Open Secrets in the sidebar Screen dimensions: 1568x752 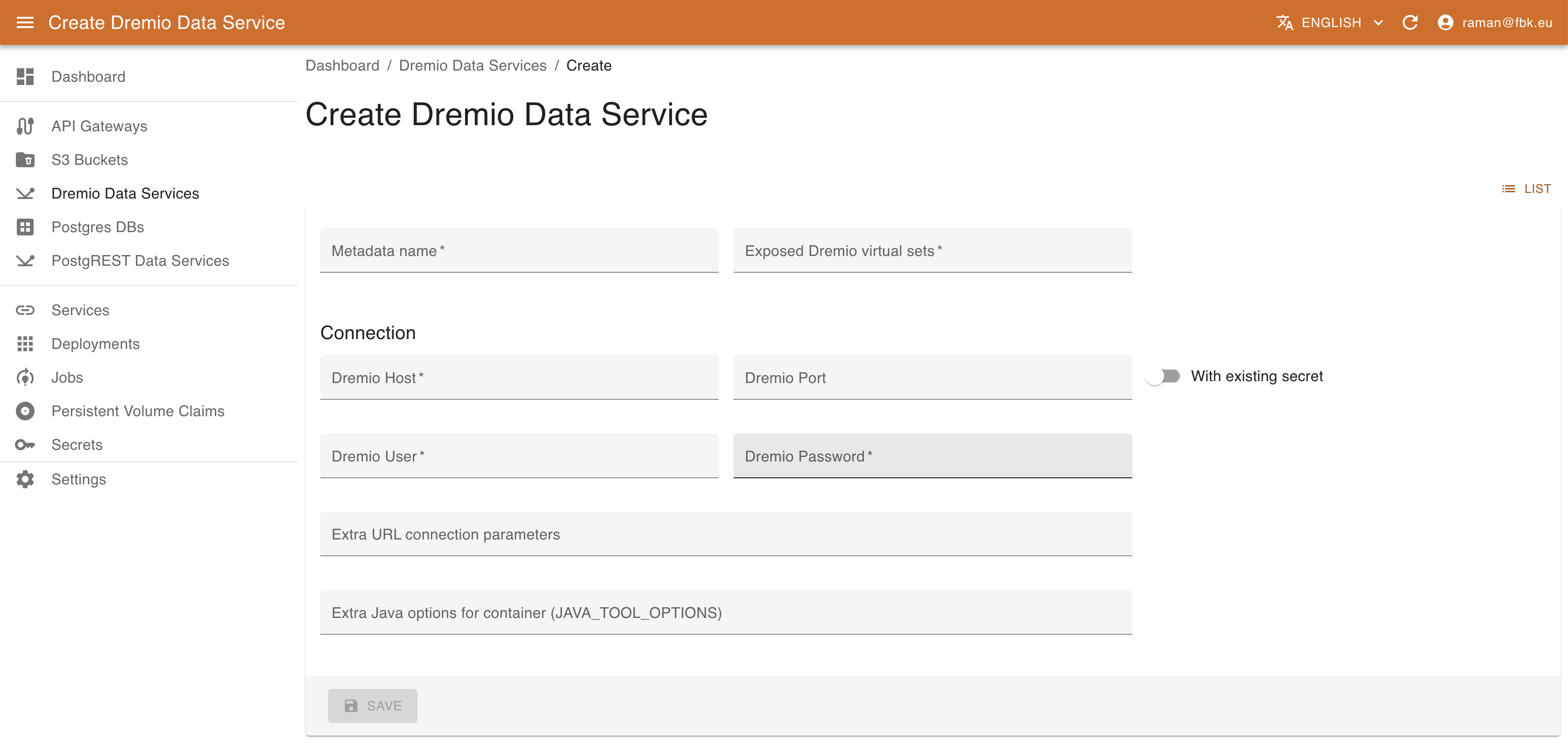point(149,445)
